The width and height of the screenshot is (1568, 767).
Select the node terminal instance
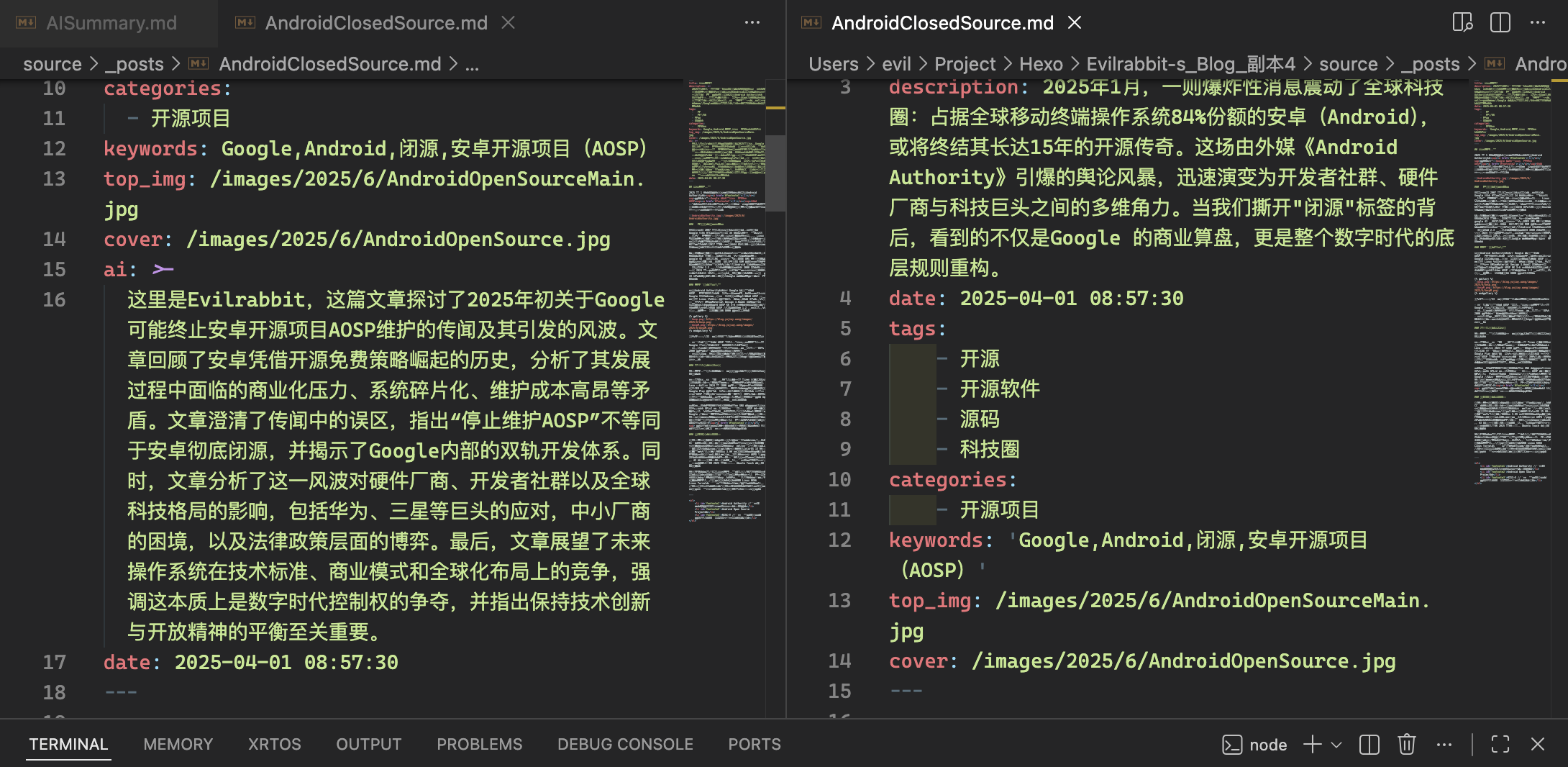(1255, 745)
